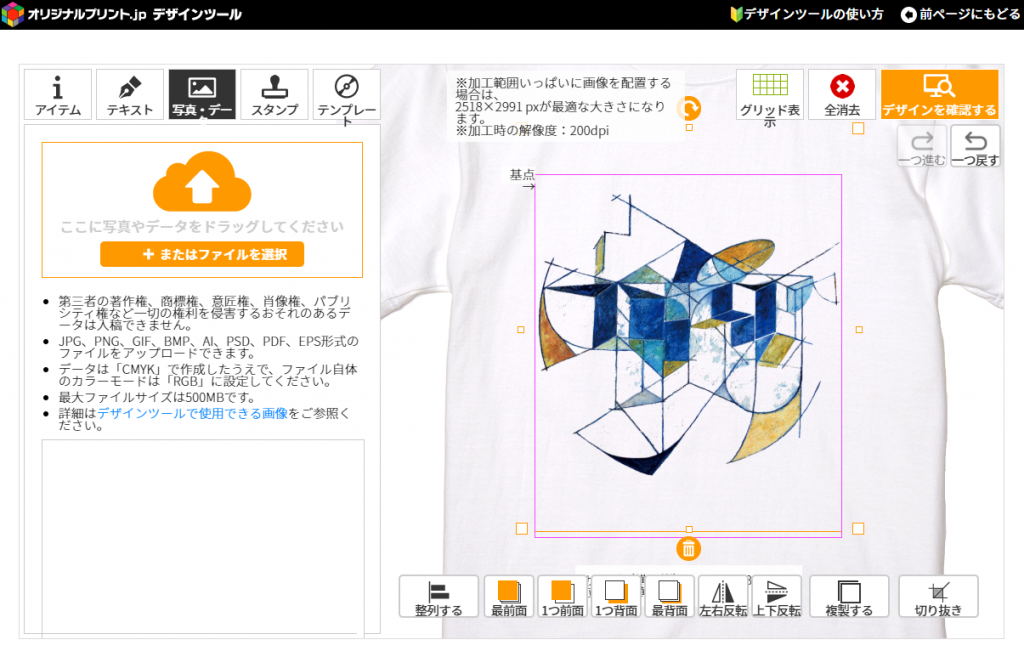Open the テンプレート template tab
Image resolution: width=1024 pixels, height=651 pixels.
pos(347,94)
